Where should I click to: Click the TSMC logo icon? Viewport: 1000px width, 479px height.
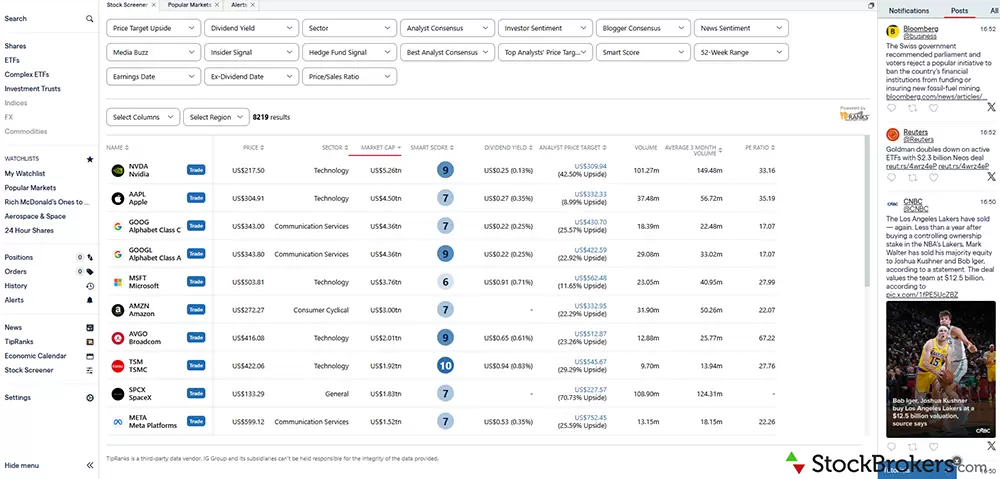(x=117, y=366)
